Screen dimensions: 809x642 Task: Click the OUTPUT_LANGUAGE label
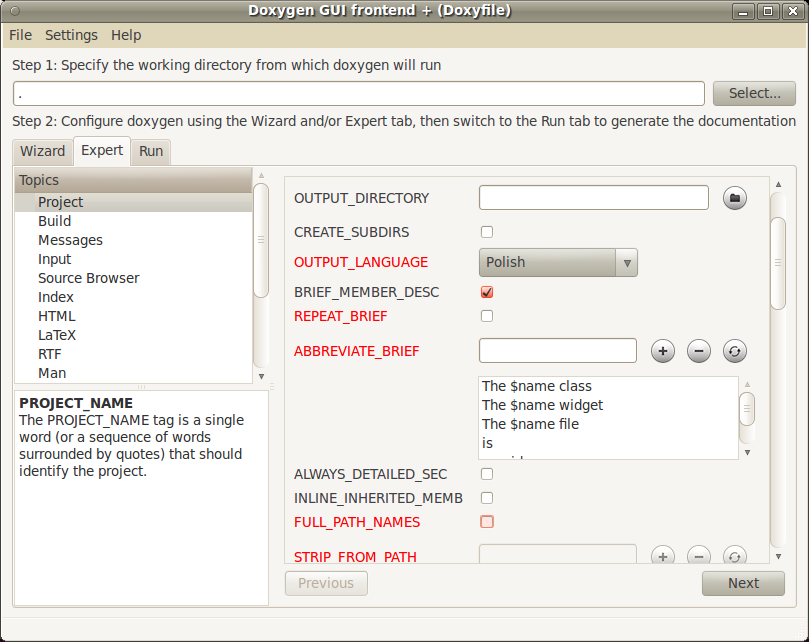[x=361, y=262]
